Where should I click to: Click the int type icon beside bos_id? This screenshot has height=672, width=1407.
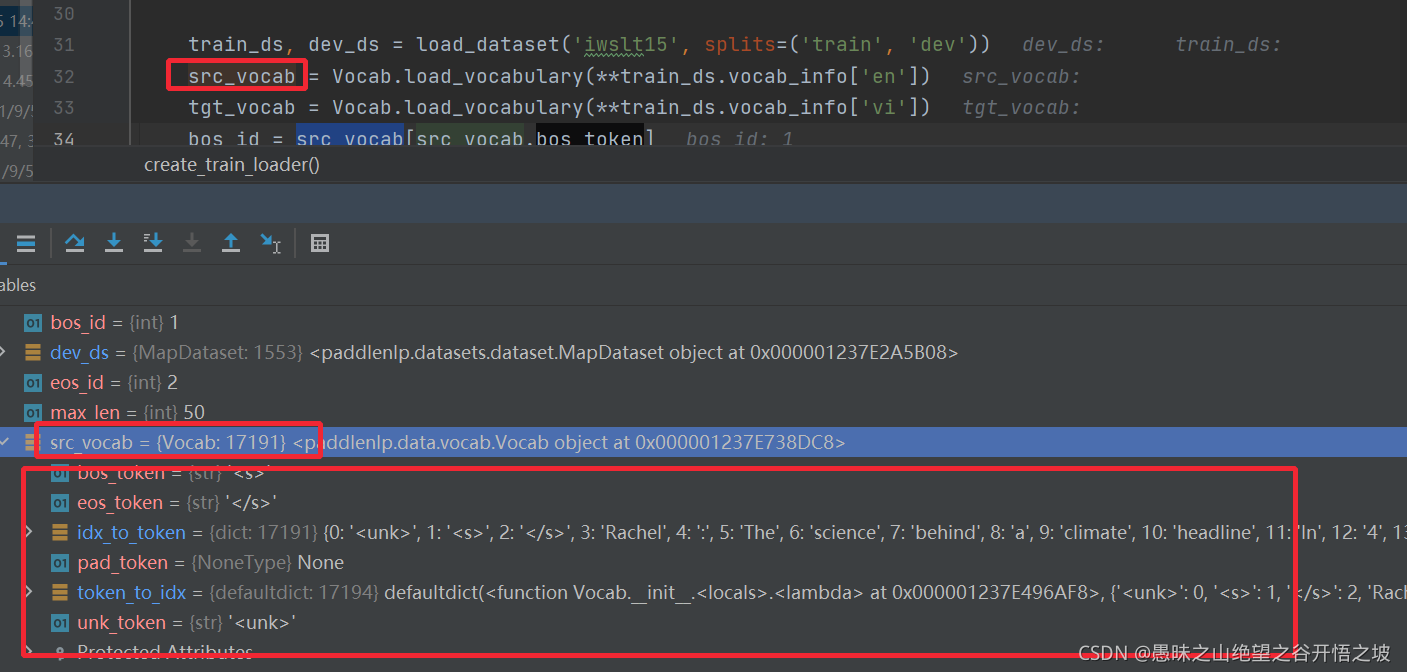(x=33, y=322)
